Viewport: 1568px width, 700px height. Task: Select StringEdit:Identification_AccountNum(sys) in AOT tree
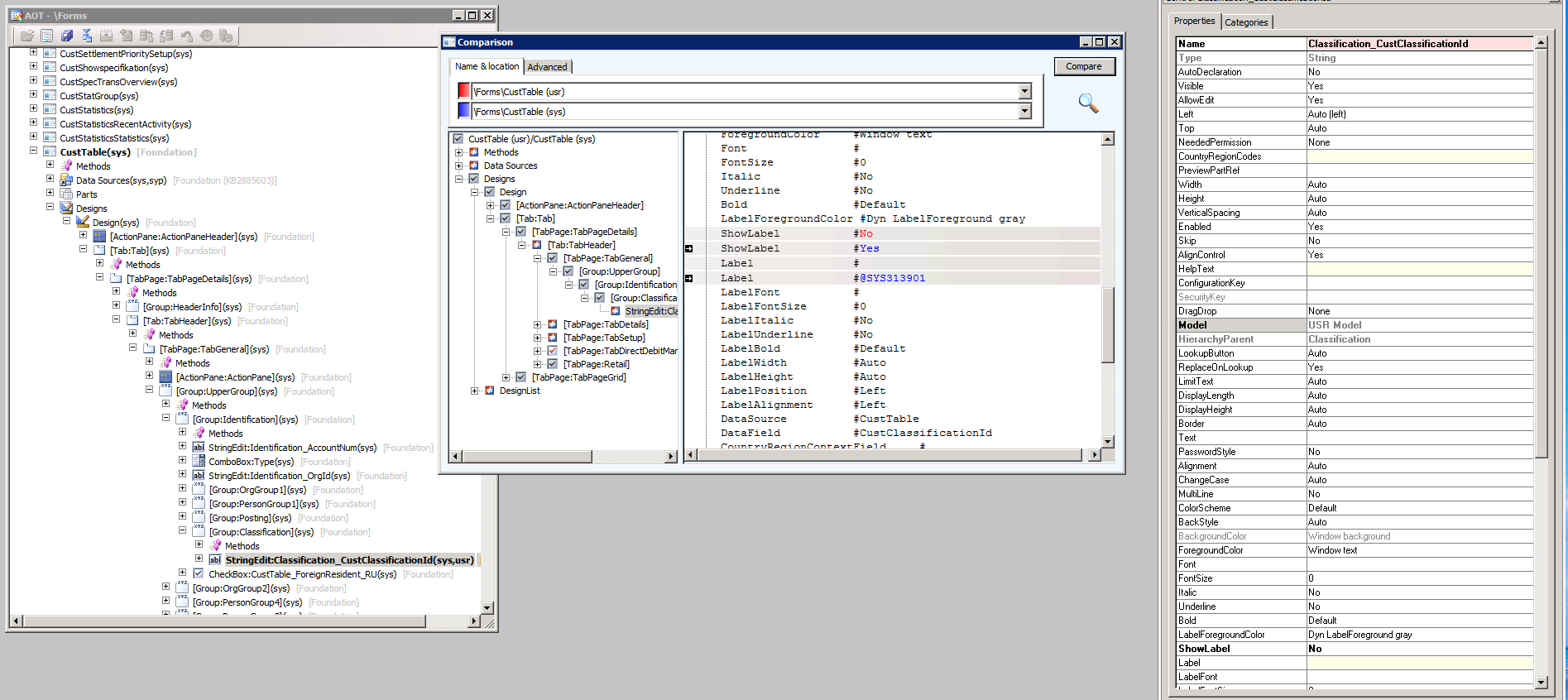click(x=292, y=448)
